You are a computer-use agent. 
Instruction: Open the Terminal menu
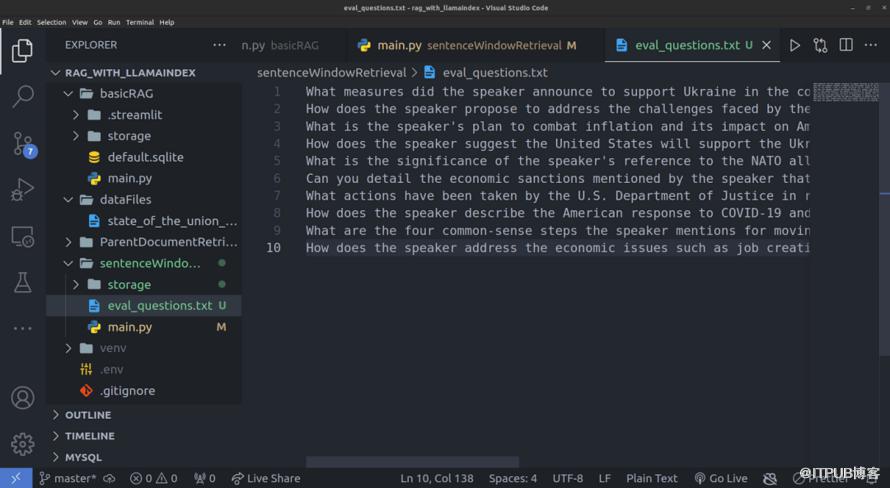tap(139, 22)
